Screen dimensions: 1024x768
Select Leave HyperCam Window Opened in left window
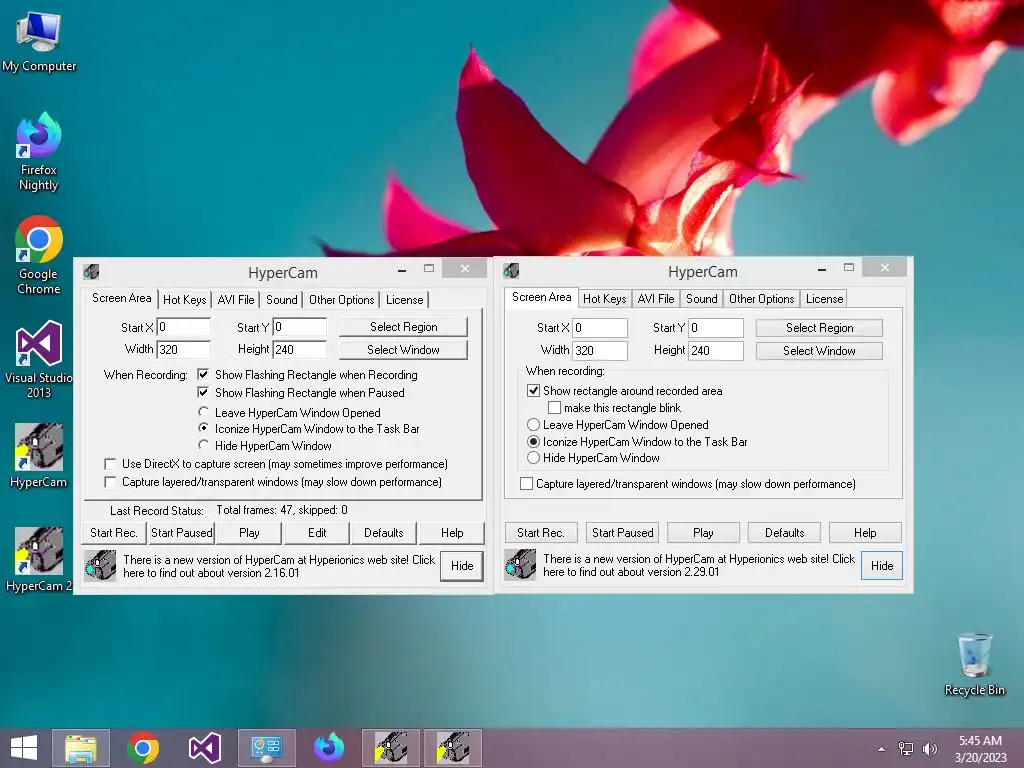point(204,412)
